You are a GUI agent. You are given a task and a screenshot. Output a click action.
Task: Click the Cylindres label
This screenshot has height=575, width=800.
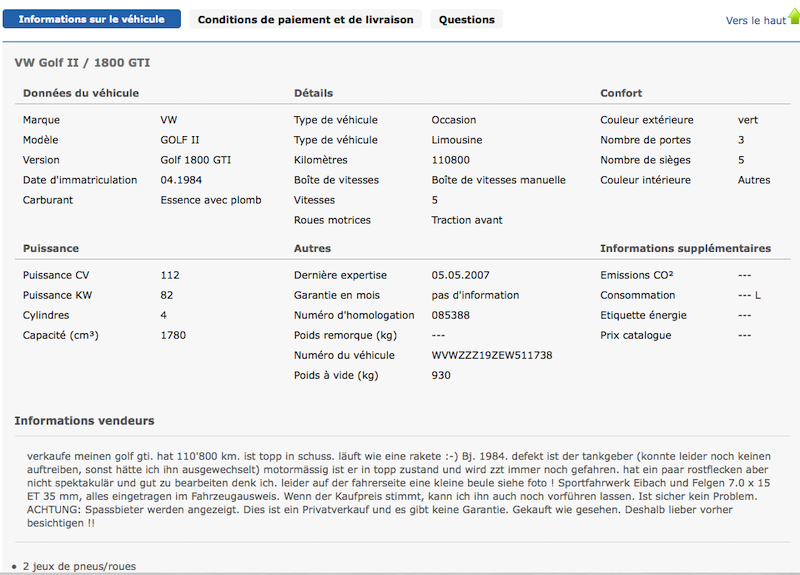(x=46, y=315)
